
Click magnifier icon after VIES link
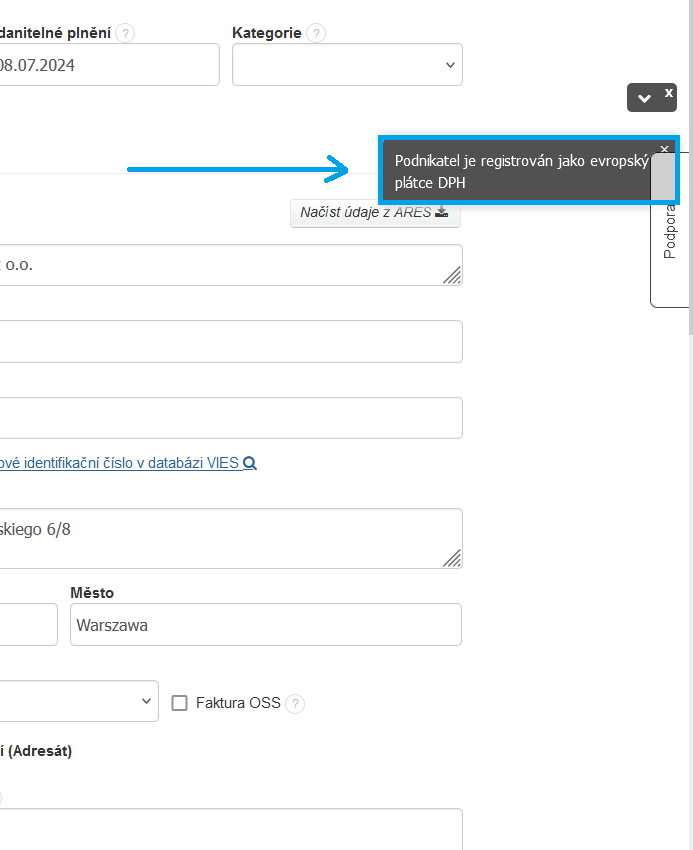tap(250, 464)
